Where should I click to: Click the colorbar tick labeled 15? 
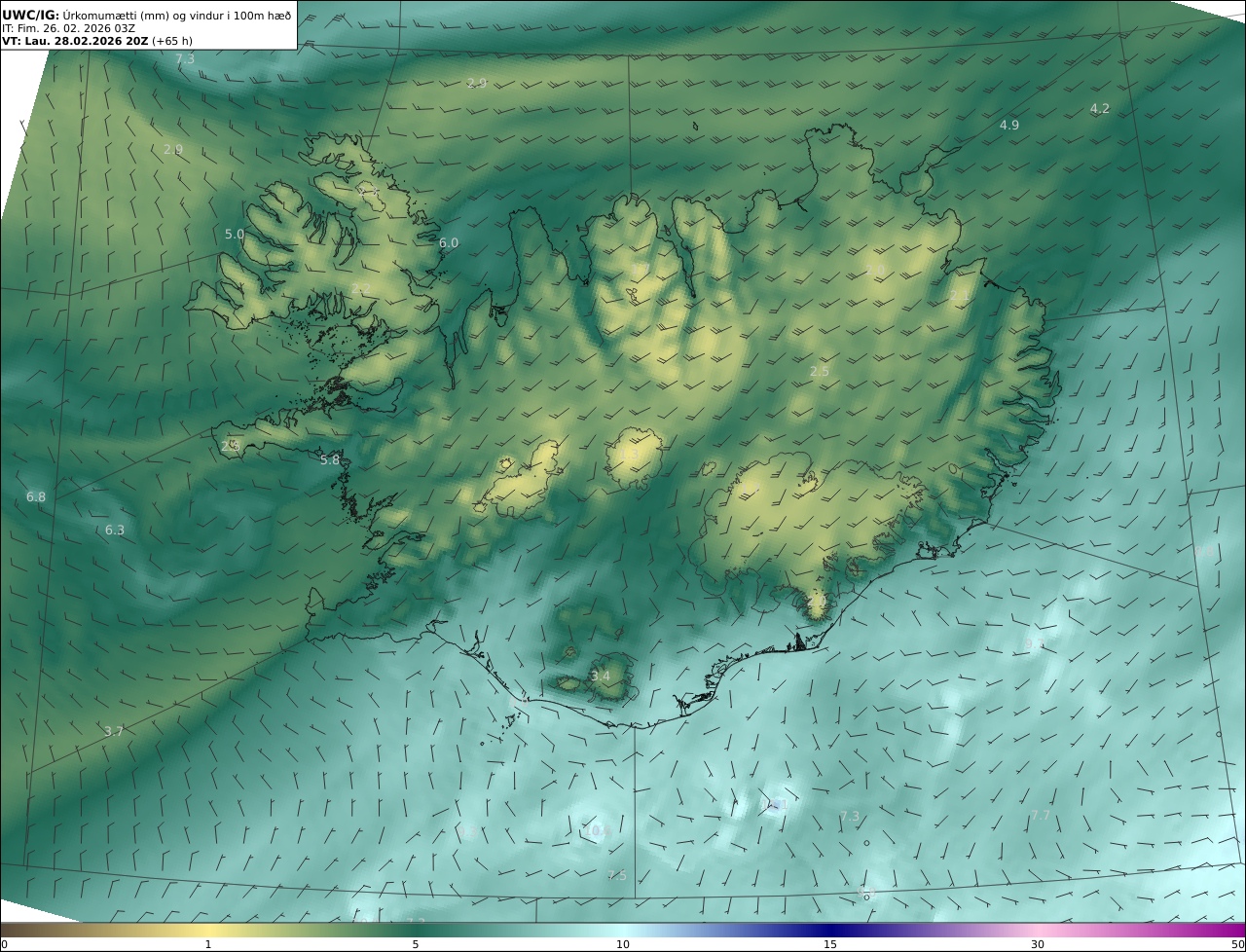pos(830,944)
